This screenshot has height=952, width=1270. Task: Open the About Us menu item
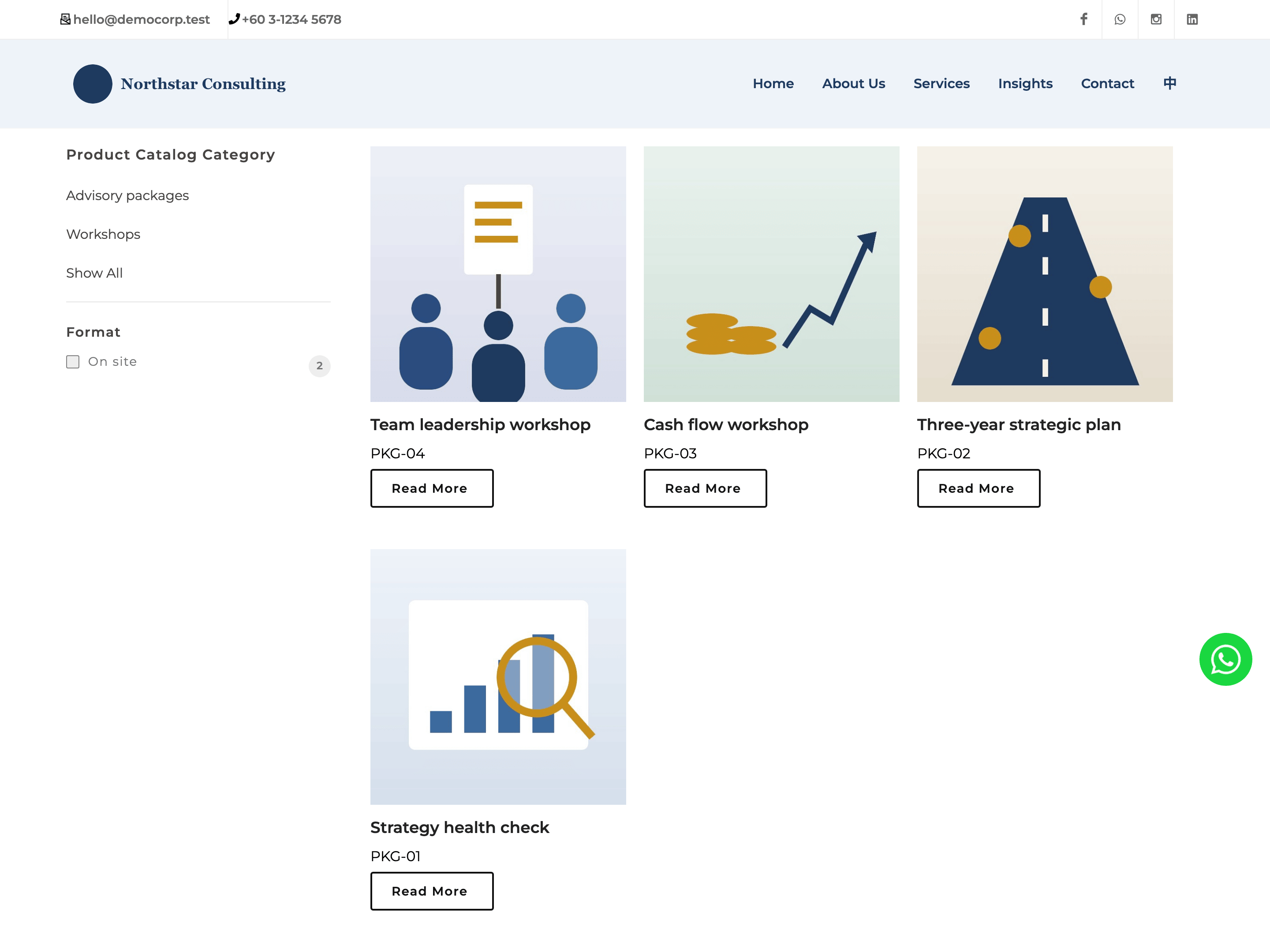tap(853, 84)
